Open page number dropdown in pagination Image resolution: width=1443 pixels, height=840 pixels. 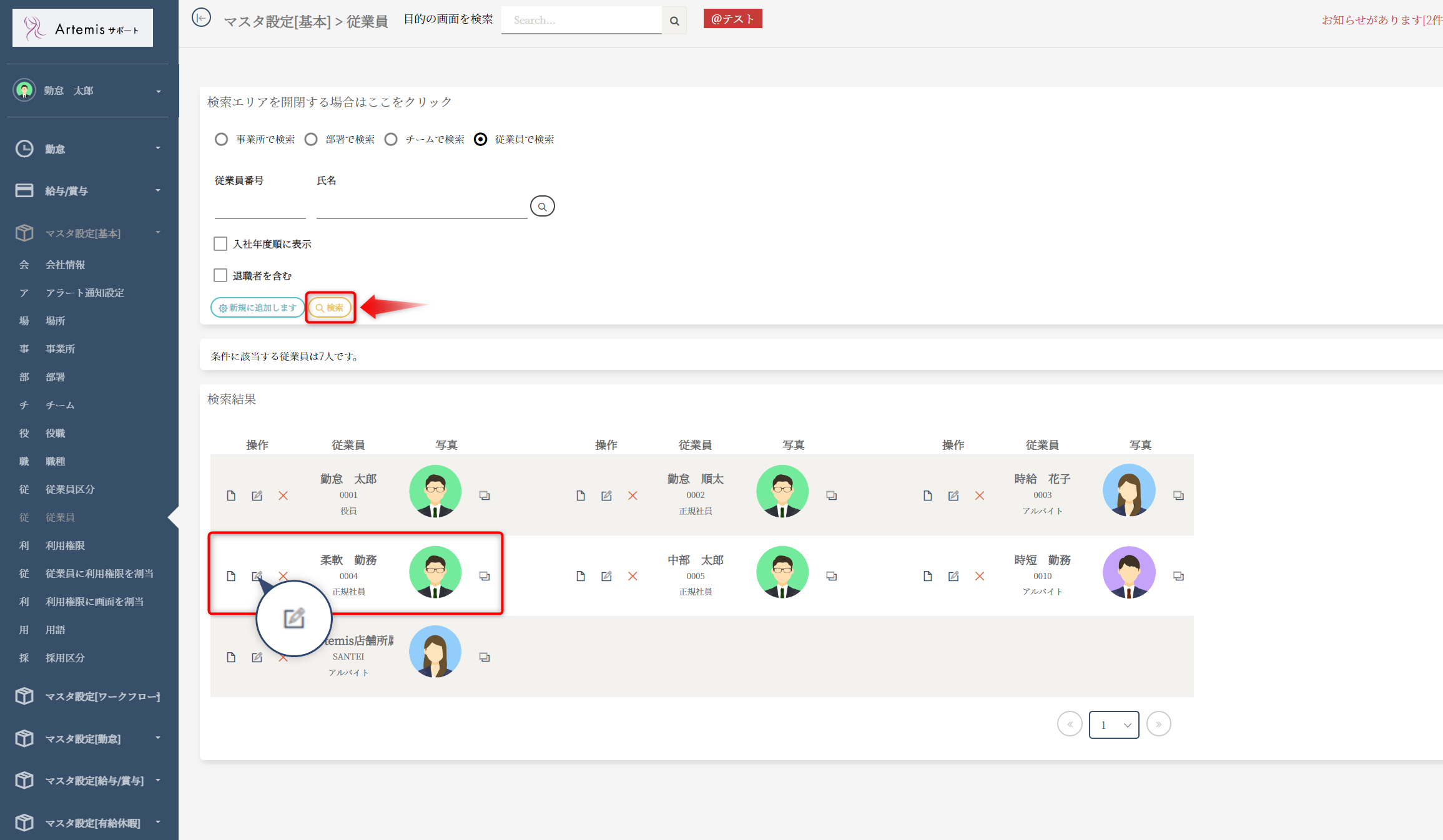pos(1114,725)
